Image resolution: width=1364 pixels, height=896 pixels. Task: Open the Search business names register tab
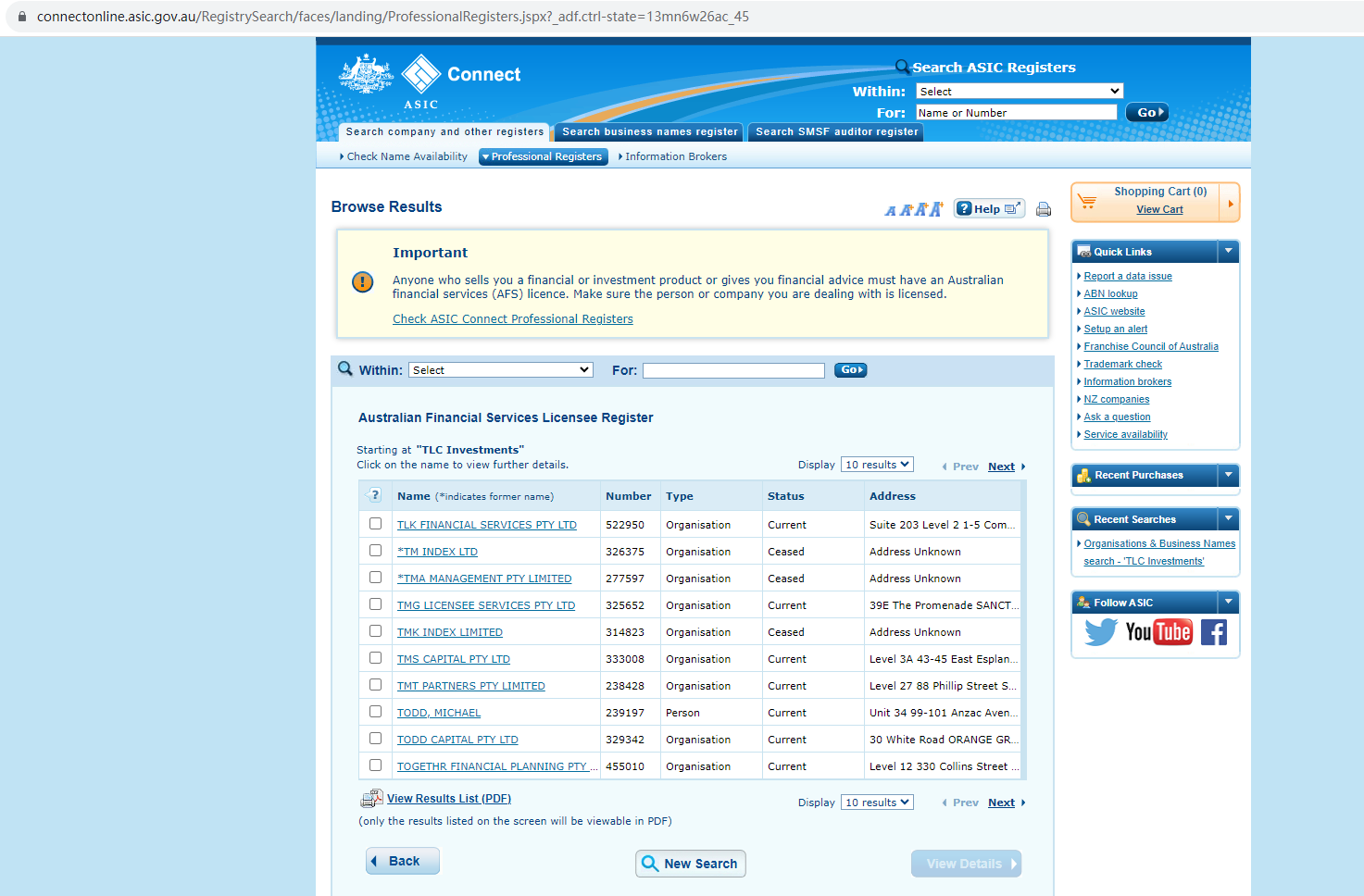(650, 132)
